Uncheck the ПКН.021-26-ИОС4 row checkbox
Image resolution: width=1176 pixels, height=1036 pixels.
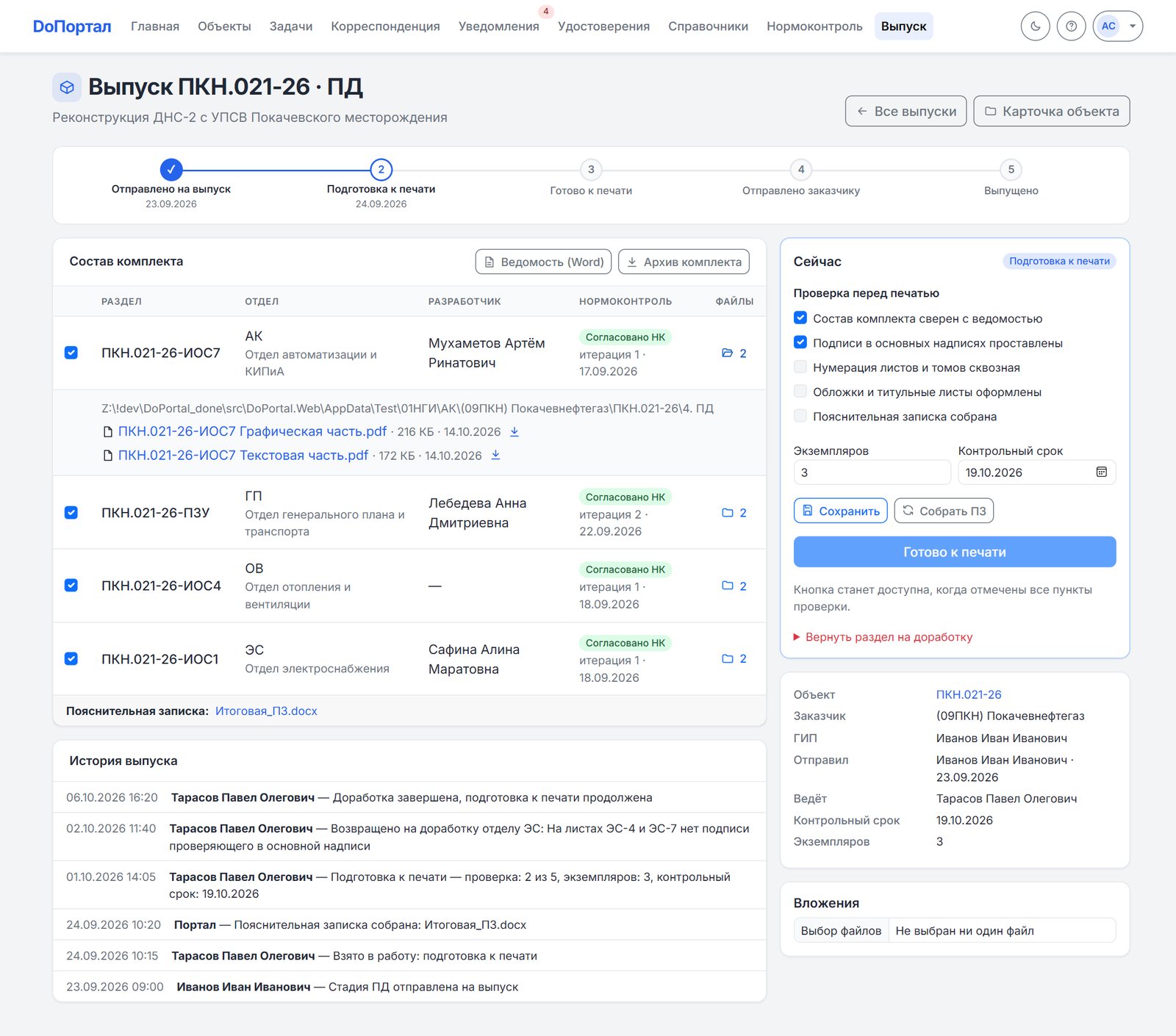(x=71, y=586)
